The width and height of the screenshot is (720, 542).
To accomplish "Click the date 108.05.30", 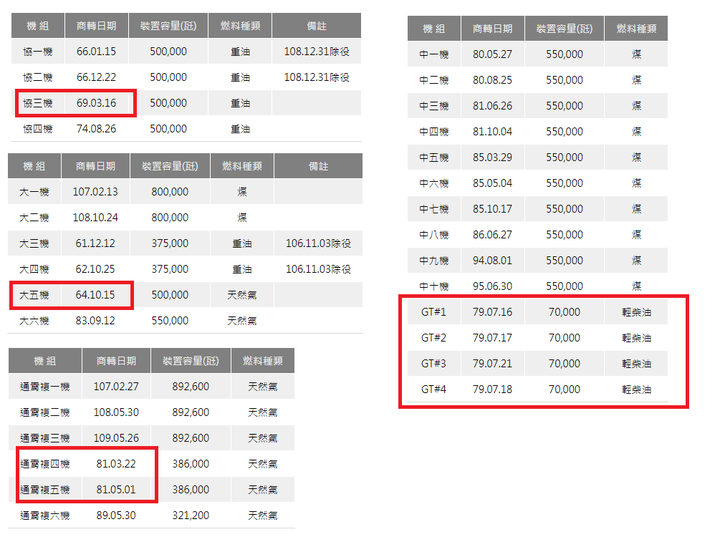I will tap(116, 412).
